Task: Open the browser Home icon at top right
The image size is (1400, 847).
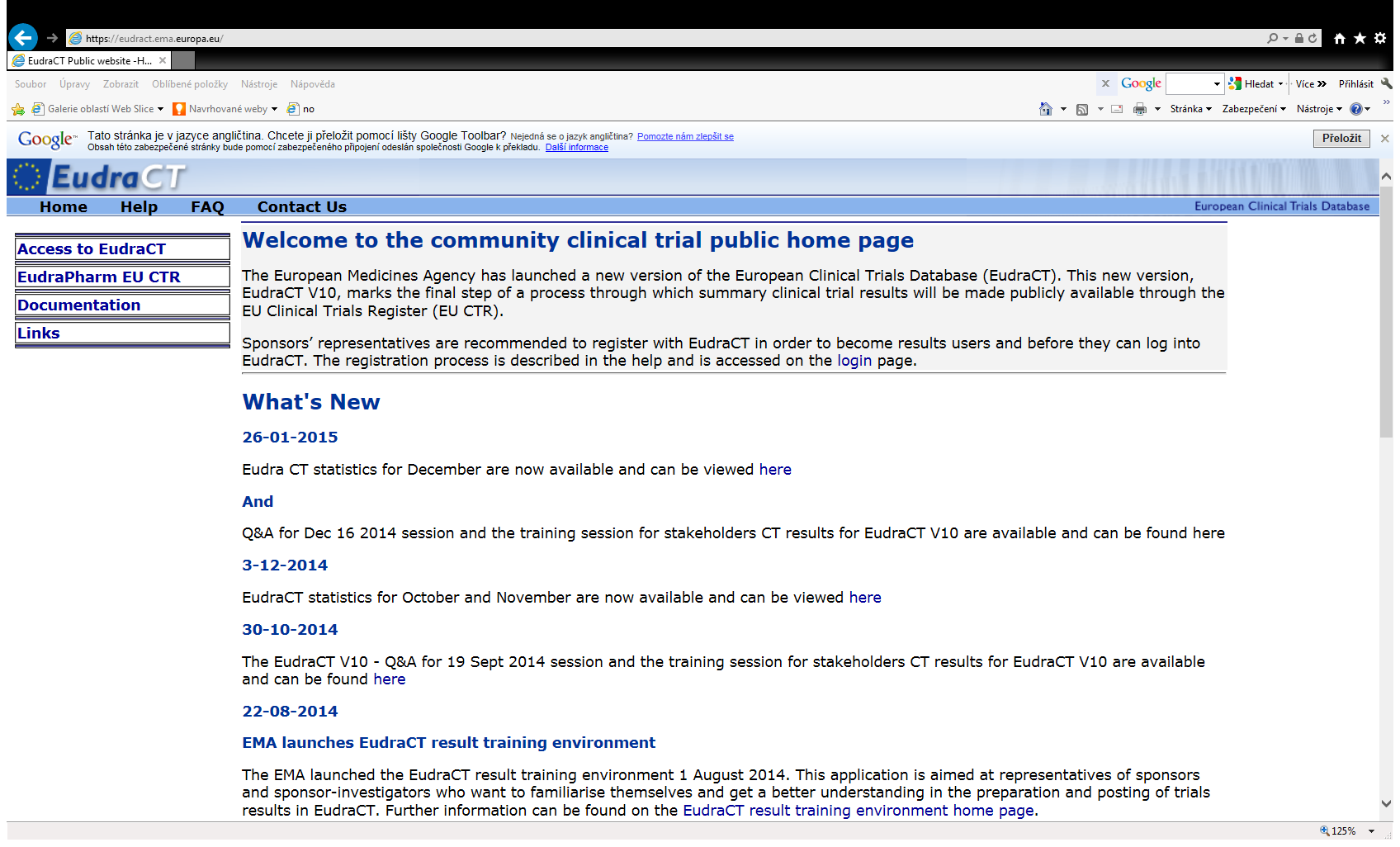Action: tap(1340, 38)
